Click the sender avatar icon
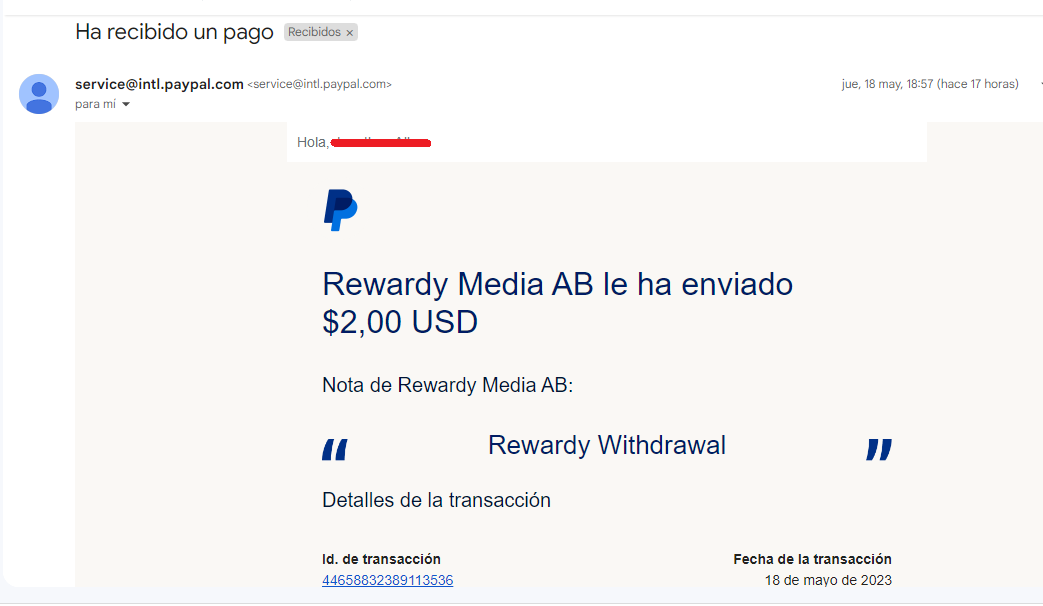This screenshot has width=1043, height=606. 39,94
